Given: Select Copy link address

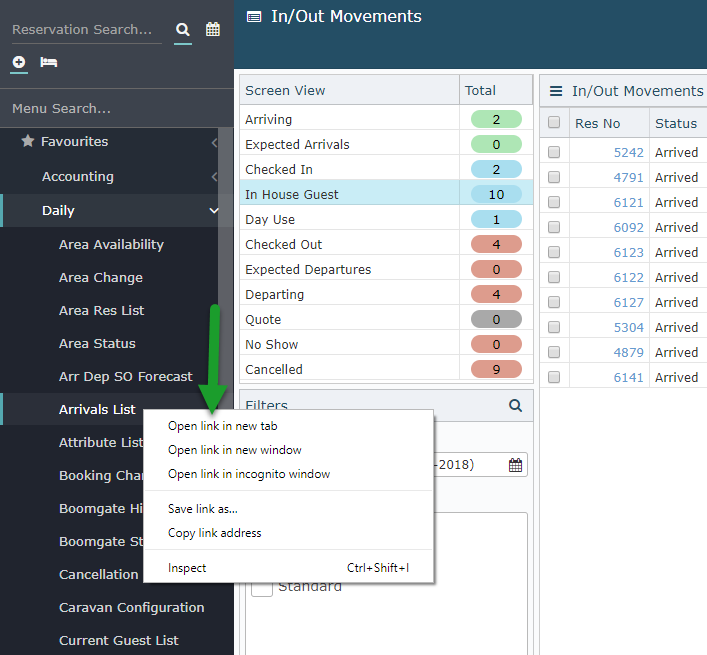Looking at the screenshot, I should click(215, 533).
